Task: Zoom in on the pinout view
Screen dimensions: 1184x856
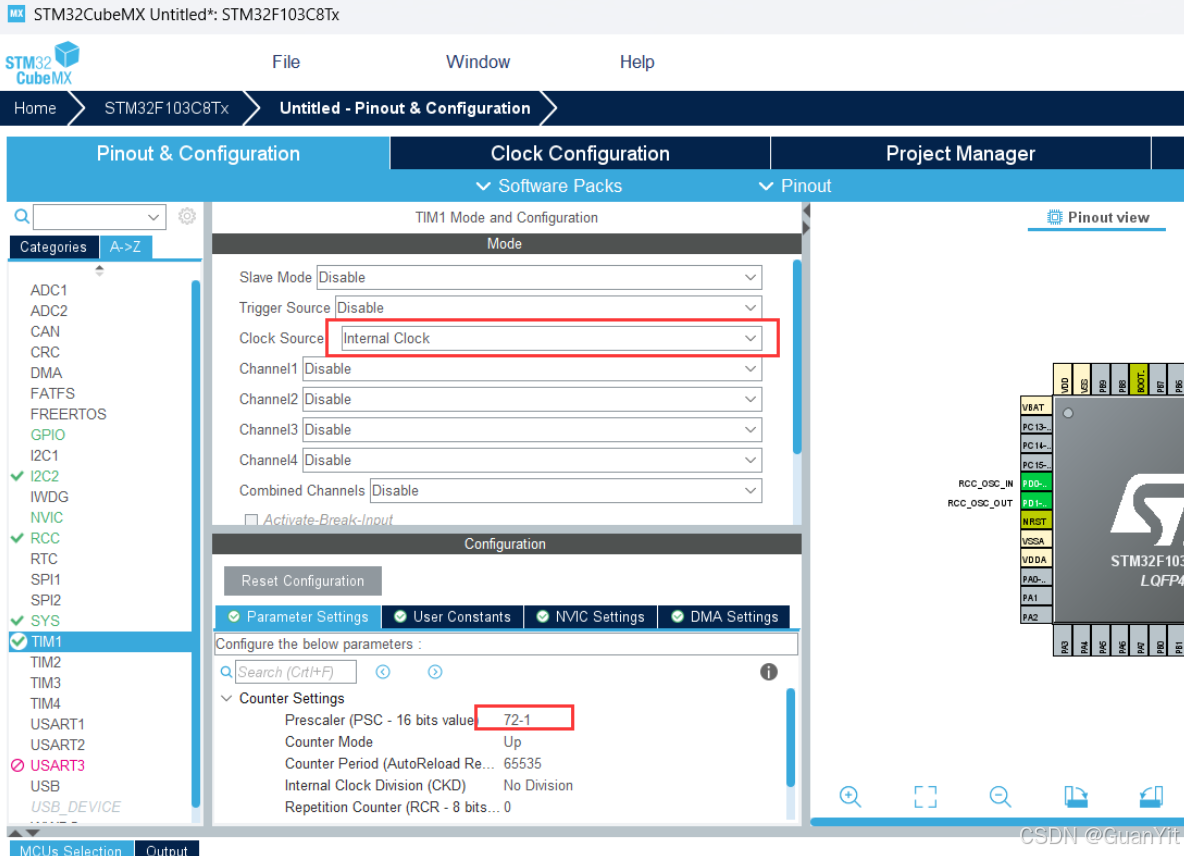Action: coord(850,796)
